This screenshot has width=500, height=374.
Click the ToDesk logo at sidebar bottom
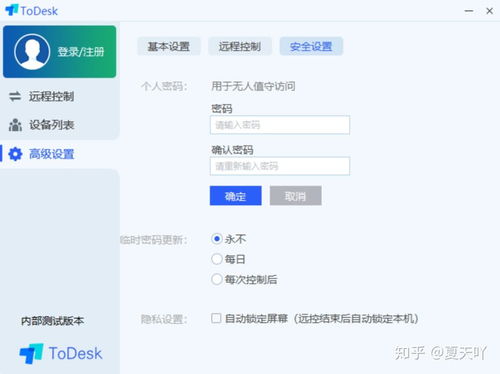pos(61,353)
